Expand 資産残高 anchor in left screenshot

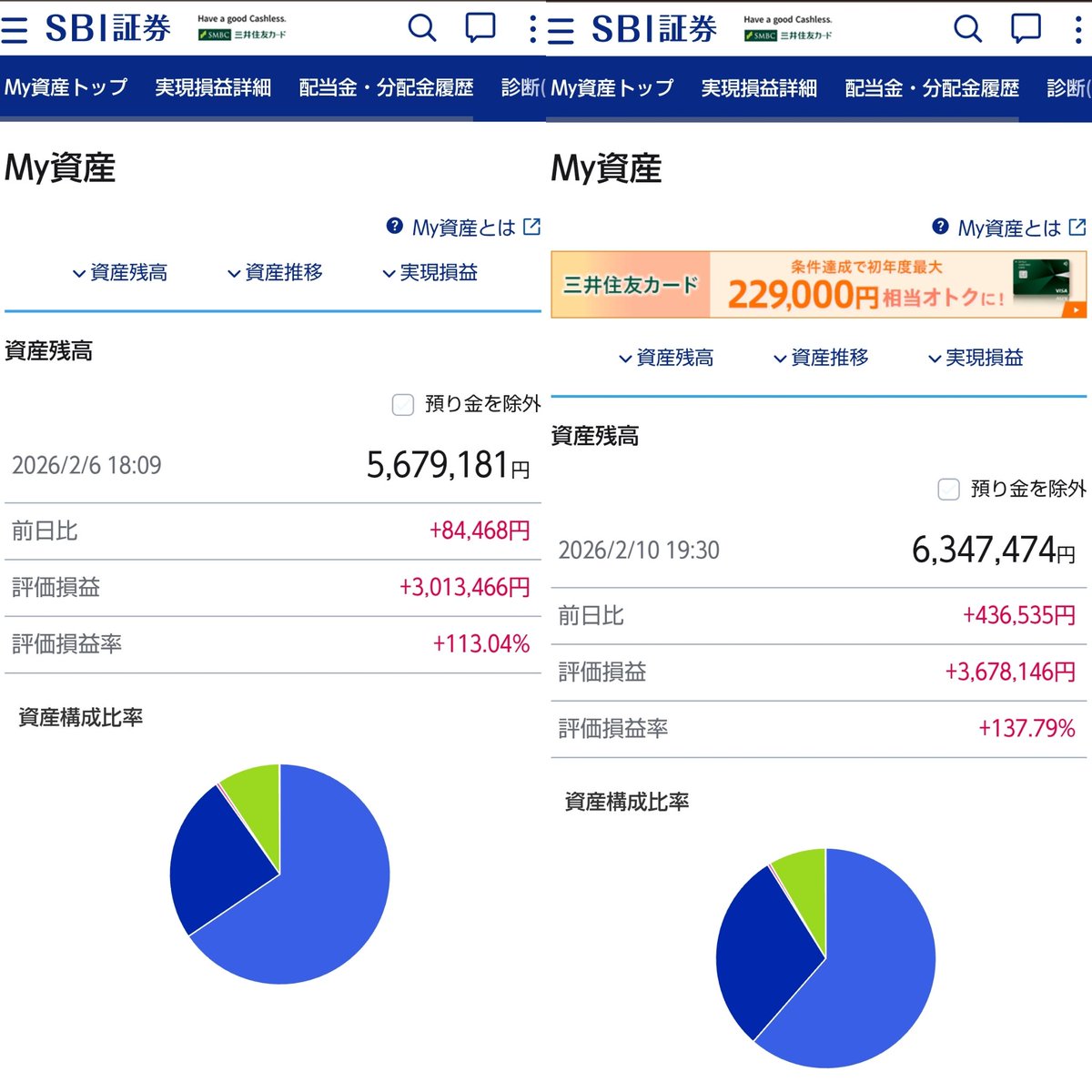pyautogui.click(x=119, y=273)
